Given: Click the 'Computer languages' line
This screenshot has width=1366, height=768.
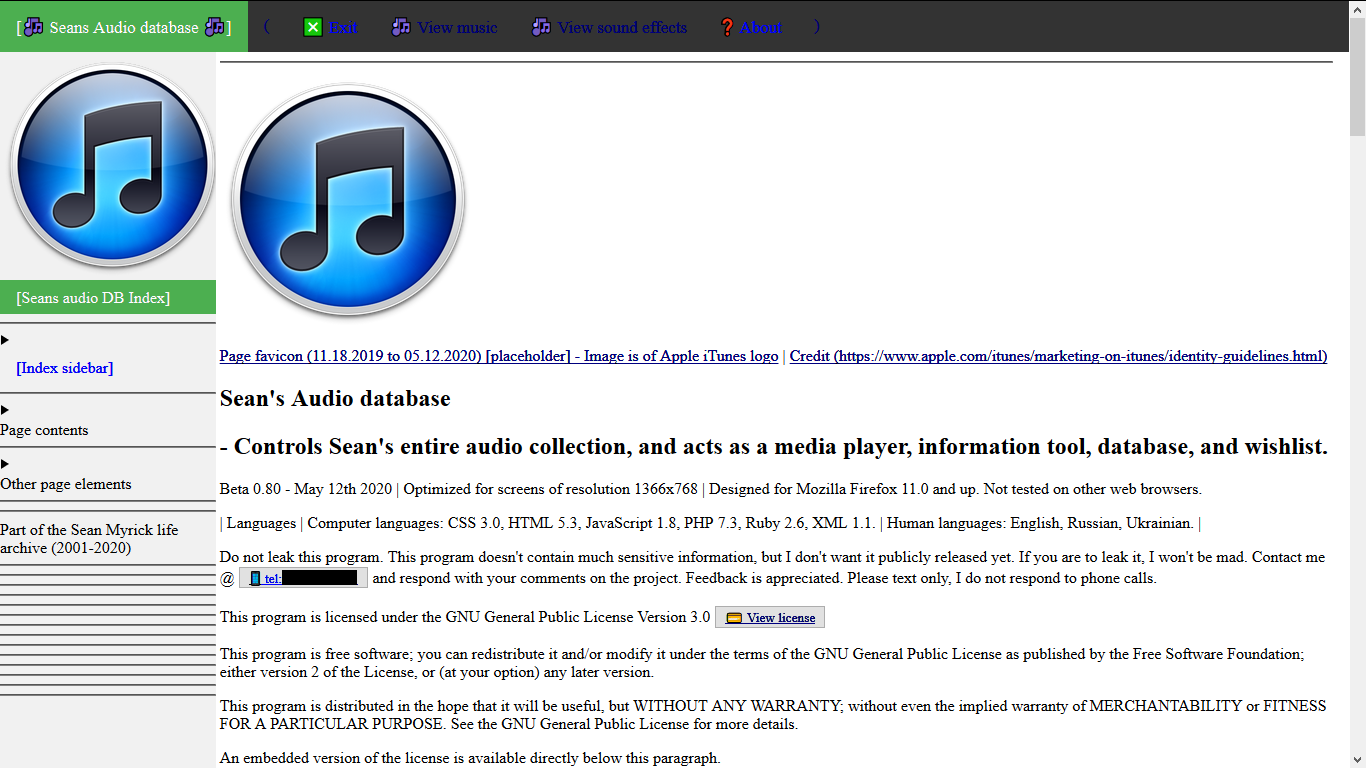Looking at the screenshot, I should 710,523.
